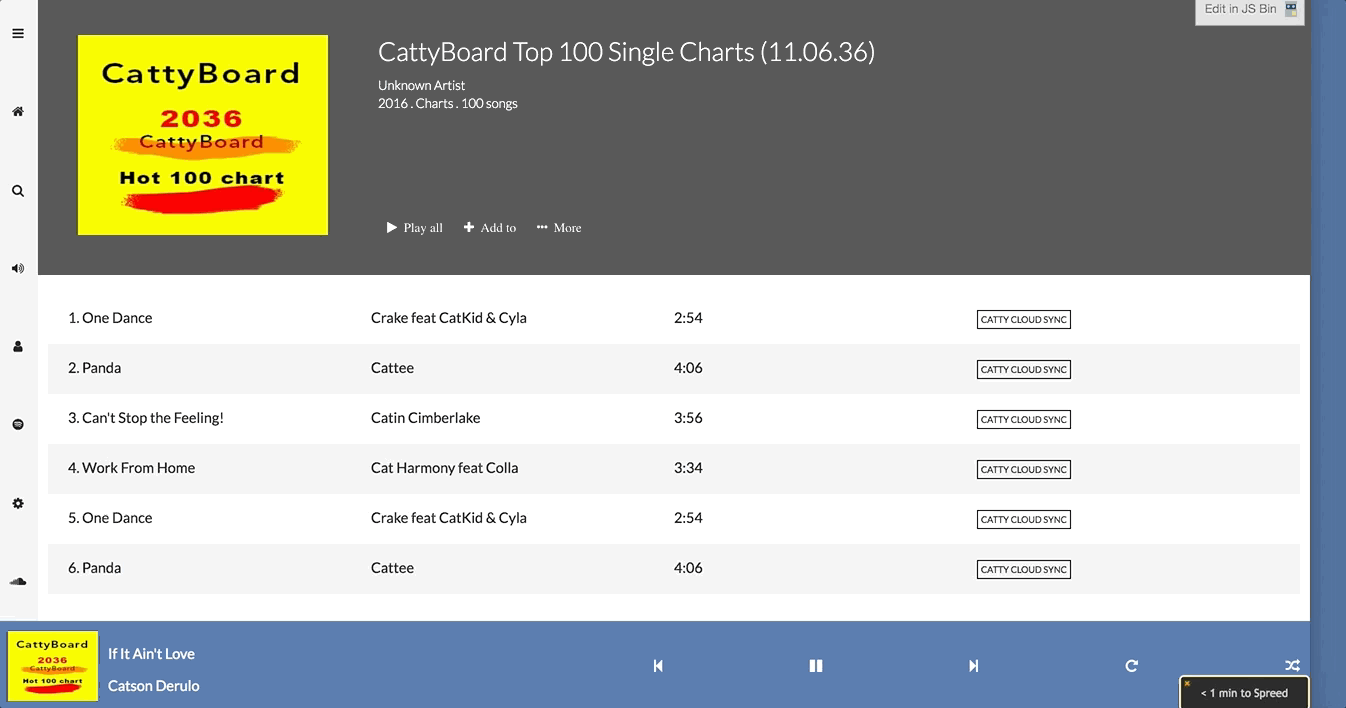Screen dimensions: 1346x708
Task: Open Search from the sidebar magnifier icon
Action: (18, 190)
